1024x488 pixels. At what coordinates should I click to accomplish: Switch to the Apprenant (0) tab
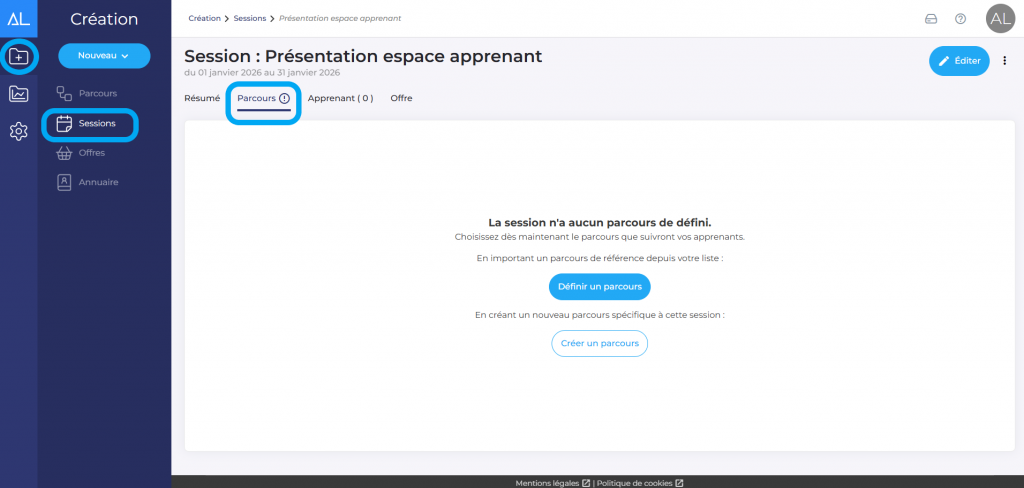click(x=340, y=98)
